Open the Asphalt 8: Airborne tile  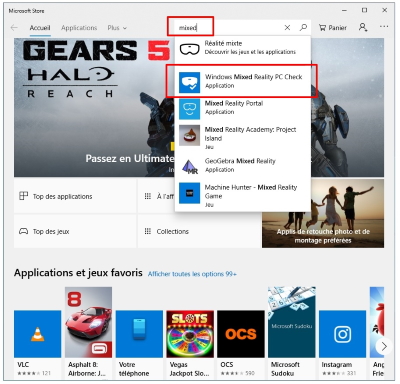88,332
